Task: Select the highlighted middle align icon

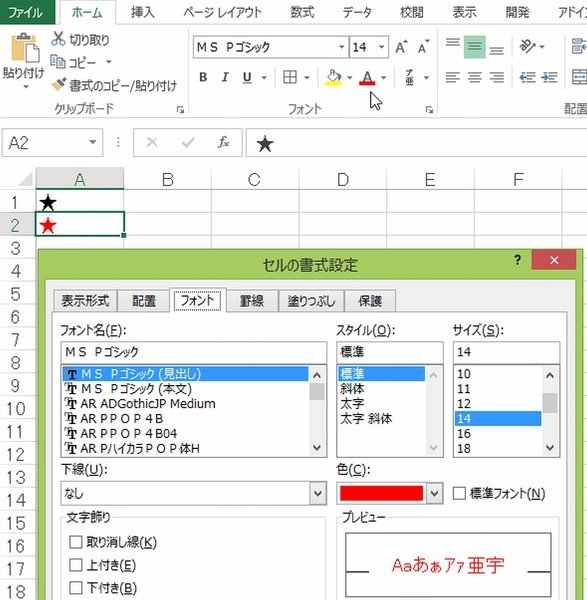Action: (x=474, y=47)
